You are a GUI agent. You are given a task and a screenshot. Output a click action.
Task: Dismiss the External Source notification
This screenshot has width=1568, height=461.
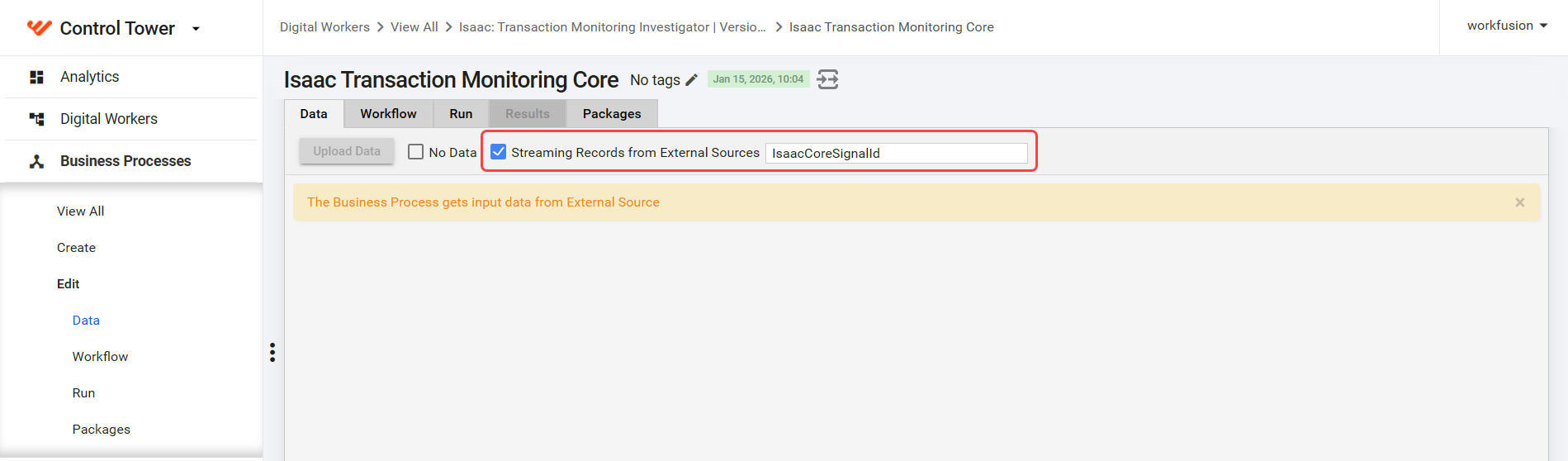1519,202
